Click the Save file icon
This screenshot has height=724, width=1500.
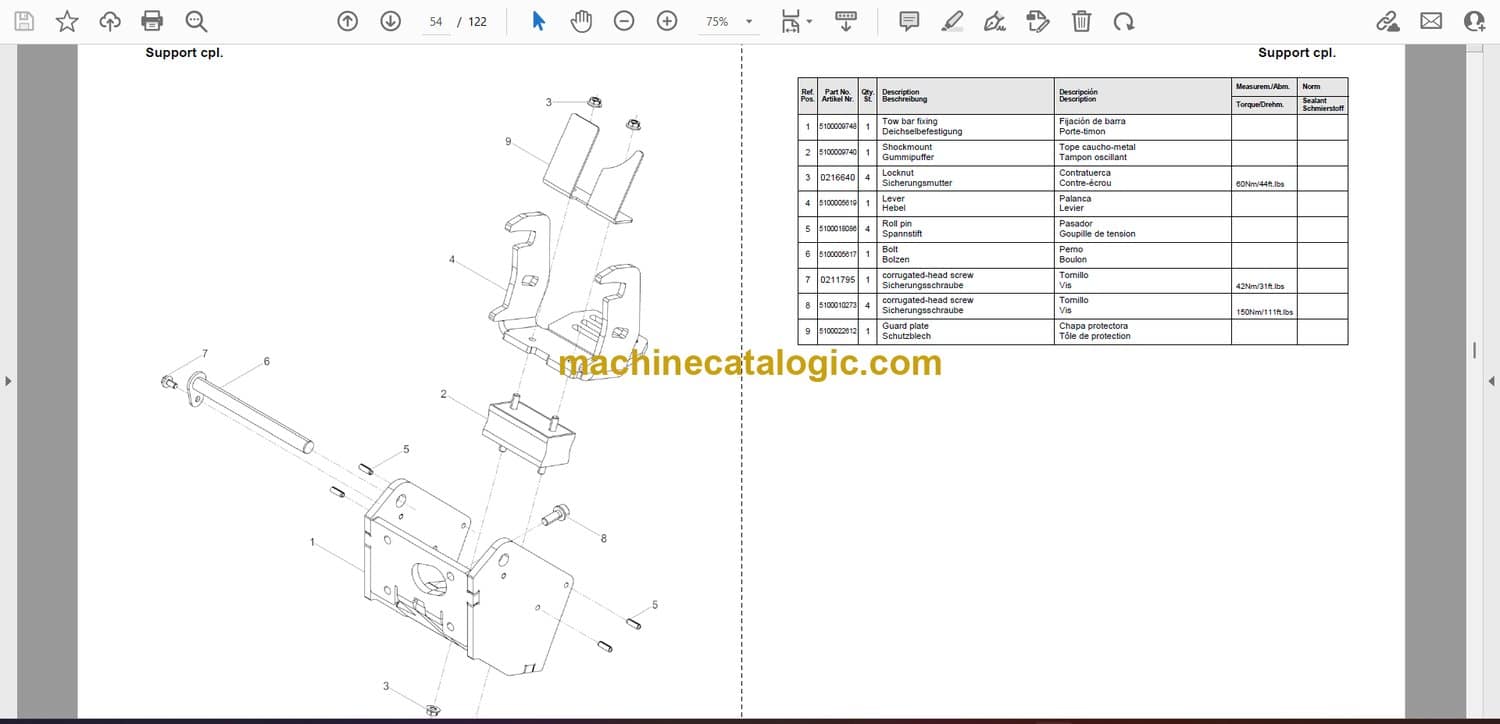click(x=23, y=21)
